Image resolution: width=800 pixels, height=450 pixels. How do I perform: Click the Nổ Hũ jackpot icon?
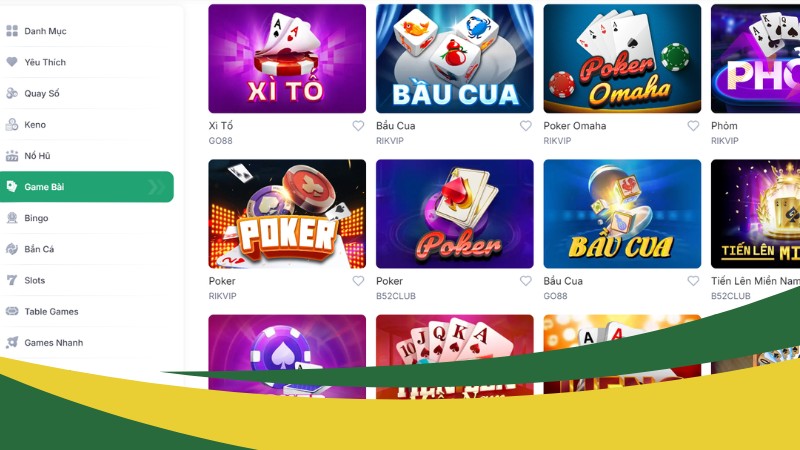point(12,156)
